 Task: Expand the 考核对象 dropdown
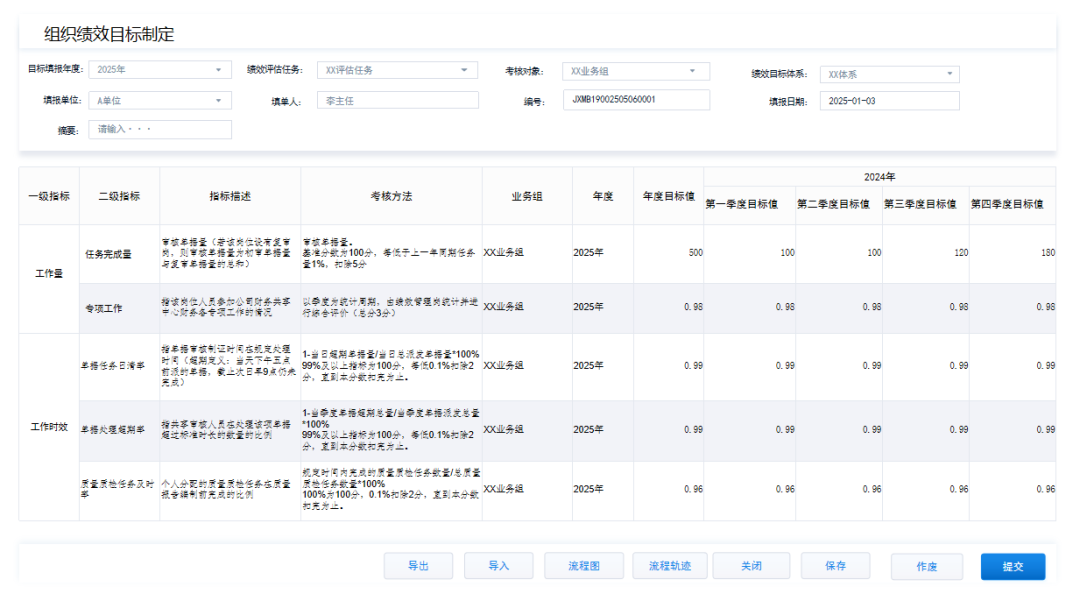[636, 70]
